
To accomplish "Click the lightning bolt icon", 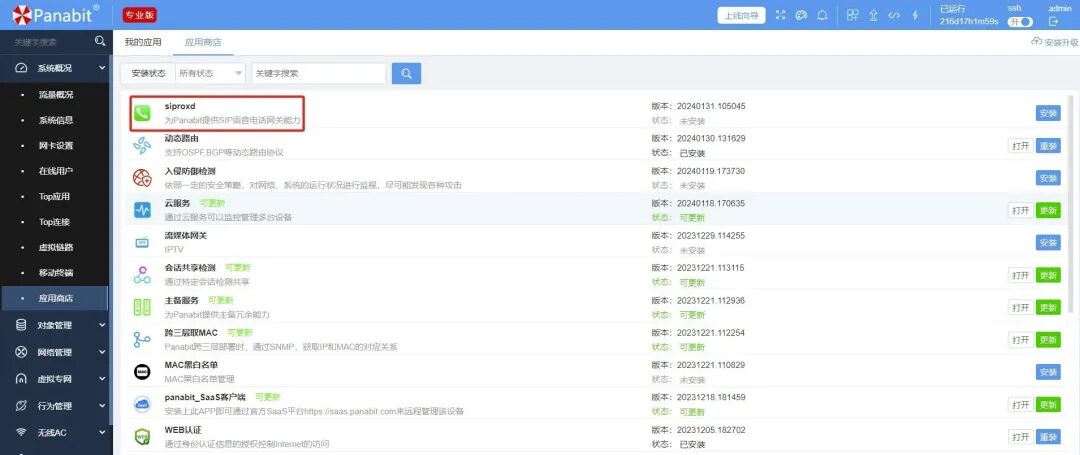I will tap(915, 15).
